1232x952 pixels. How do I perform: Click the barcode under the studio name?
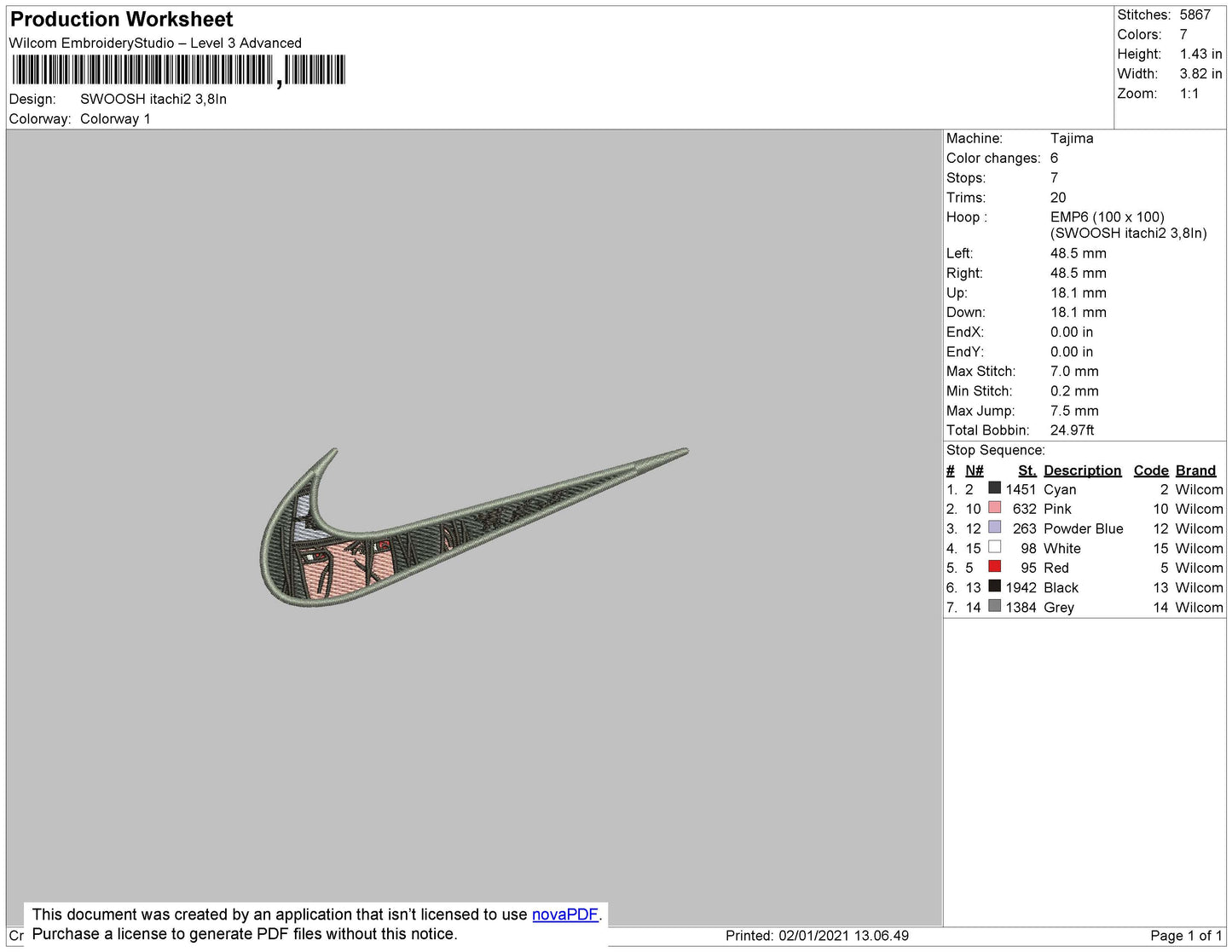(x=179, y=70)
